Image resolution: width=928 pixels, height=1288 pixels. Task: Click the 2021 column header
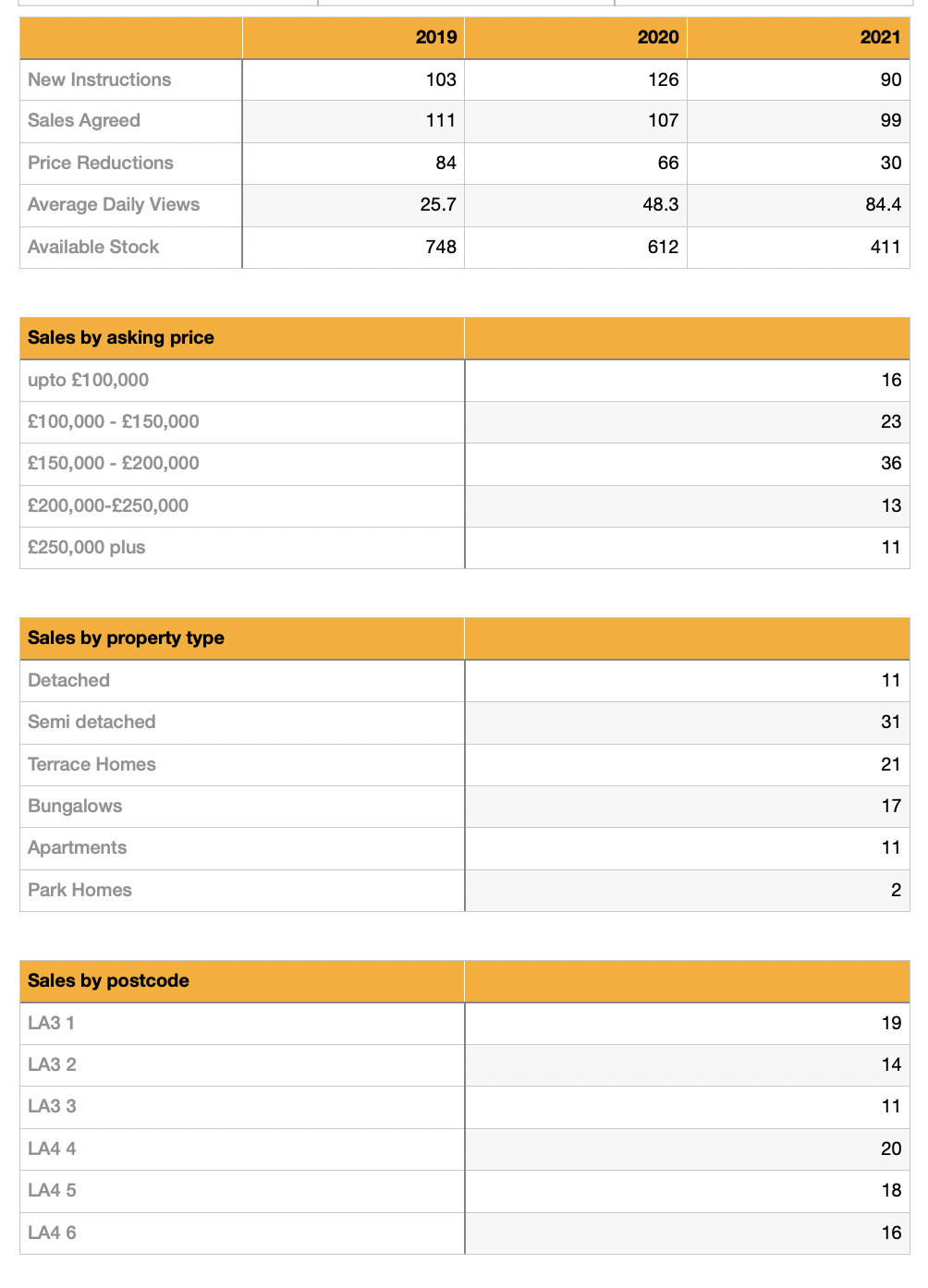point(879,38)
